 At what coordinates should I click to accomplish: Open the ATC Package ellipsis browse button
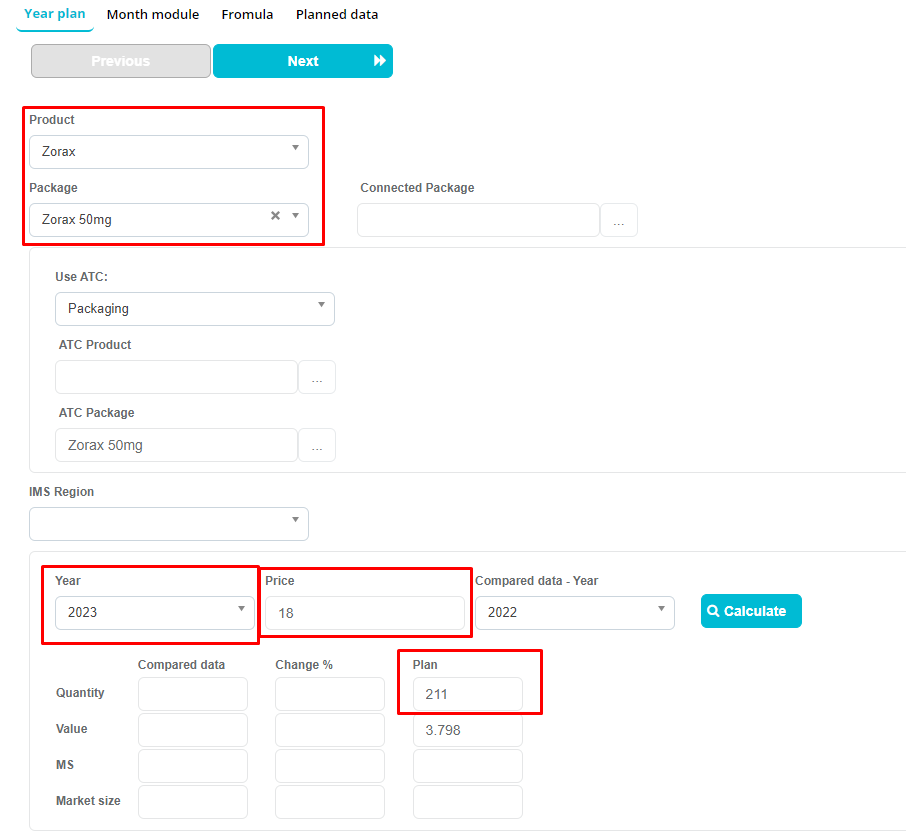[316, 446]
